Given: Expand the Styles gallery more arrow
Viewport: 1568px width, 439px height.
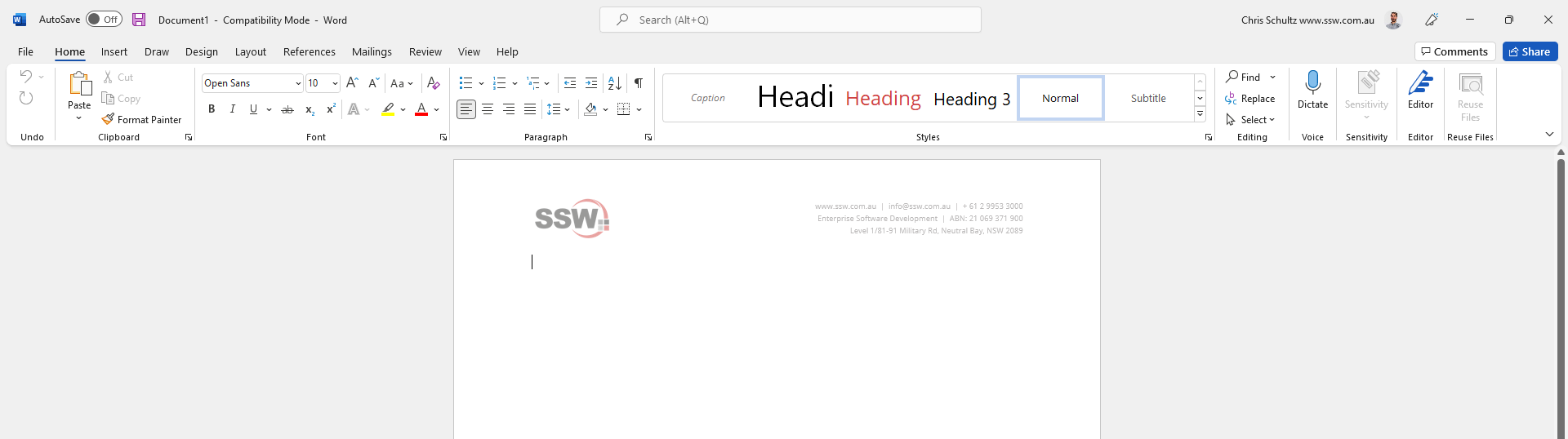Looking at the screenshot, I should (x=1200, y=114).
